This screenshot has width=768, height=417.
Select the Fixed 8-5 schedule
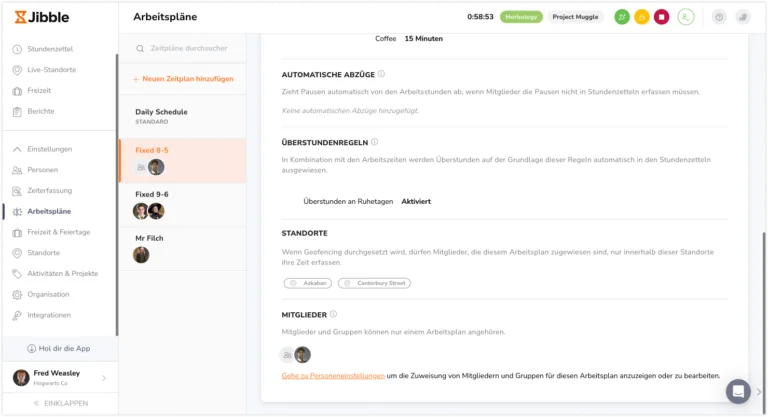(x=183, y=160)
